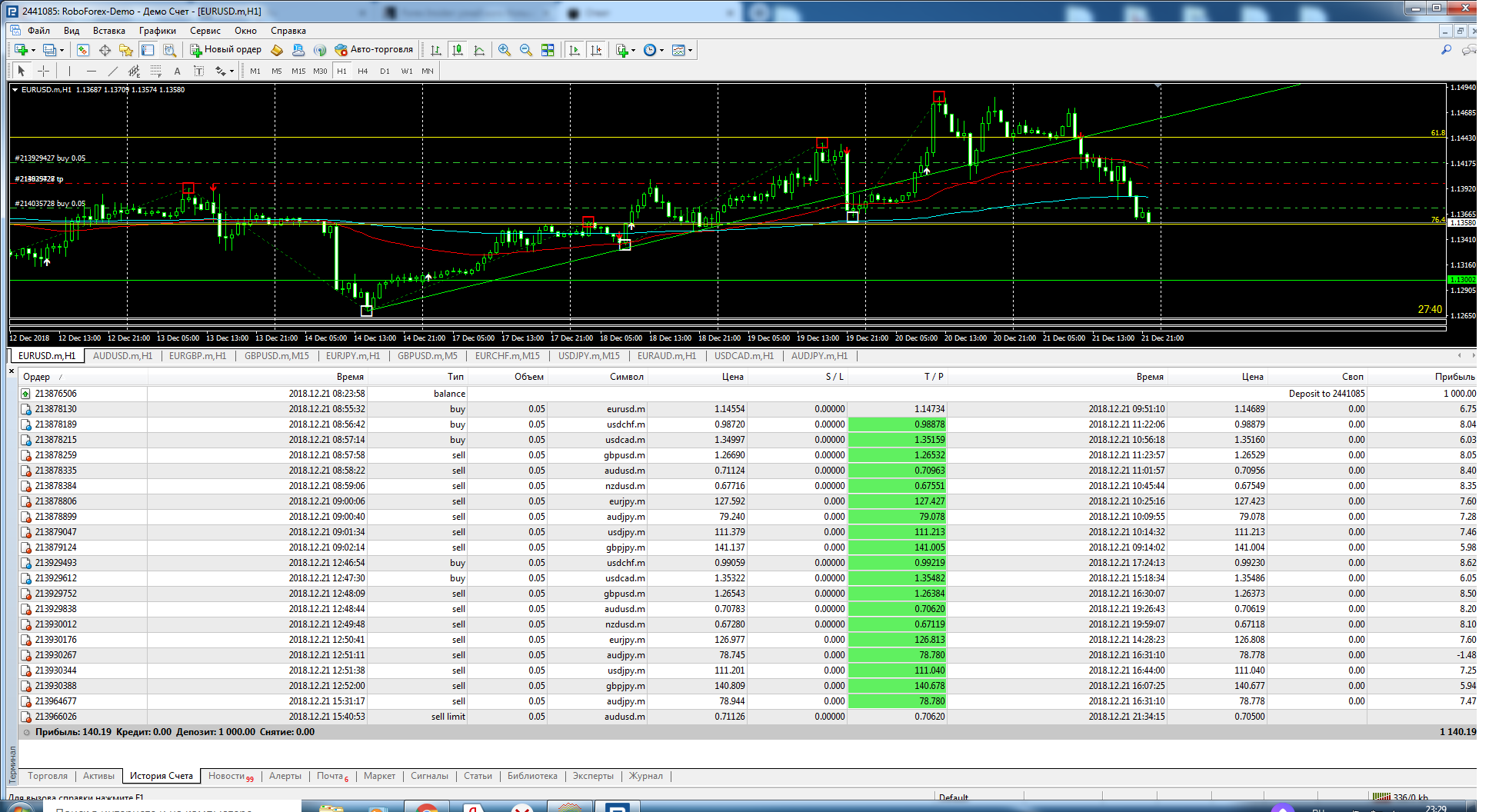This screenshot has height=812, width=1489.
Task: Switch to bar chart type
Action: (436, 50)
